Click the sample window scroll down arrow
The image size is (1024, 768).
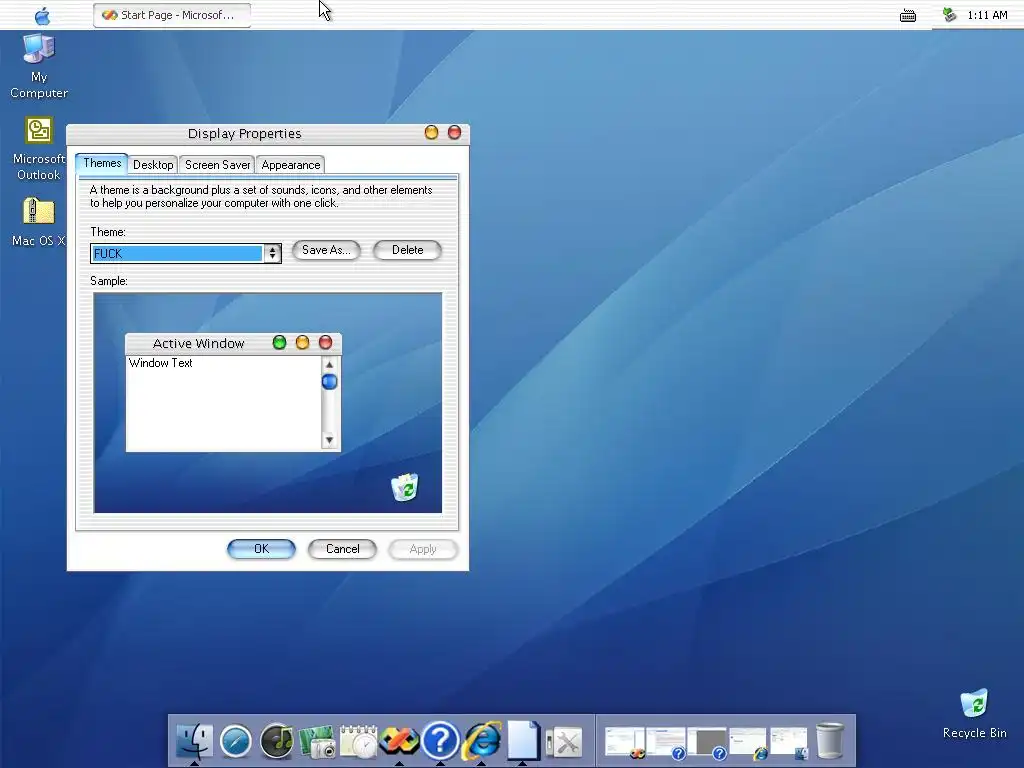coord(330,440)
